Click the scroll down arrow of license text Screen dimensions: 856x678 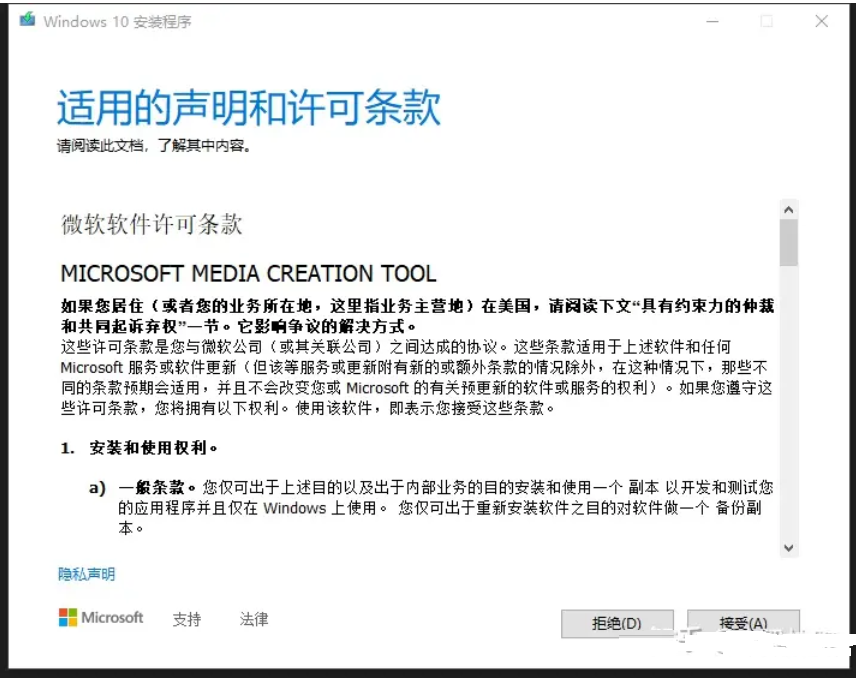[788, 547]
